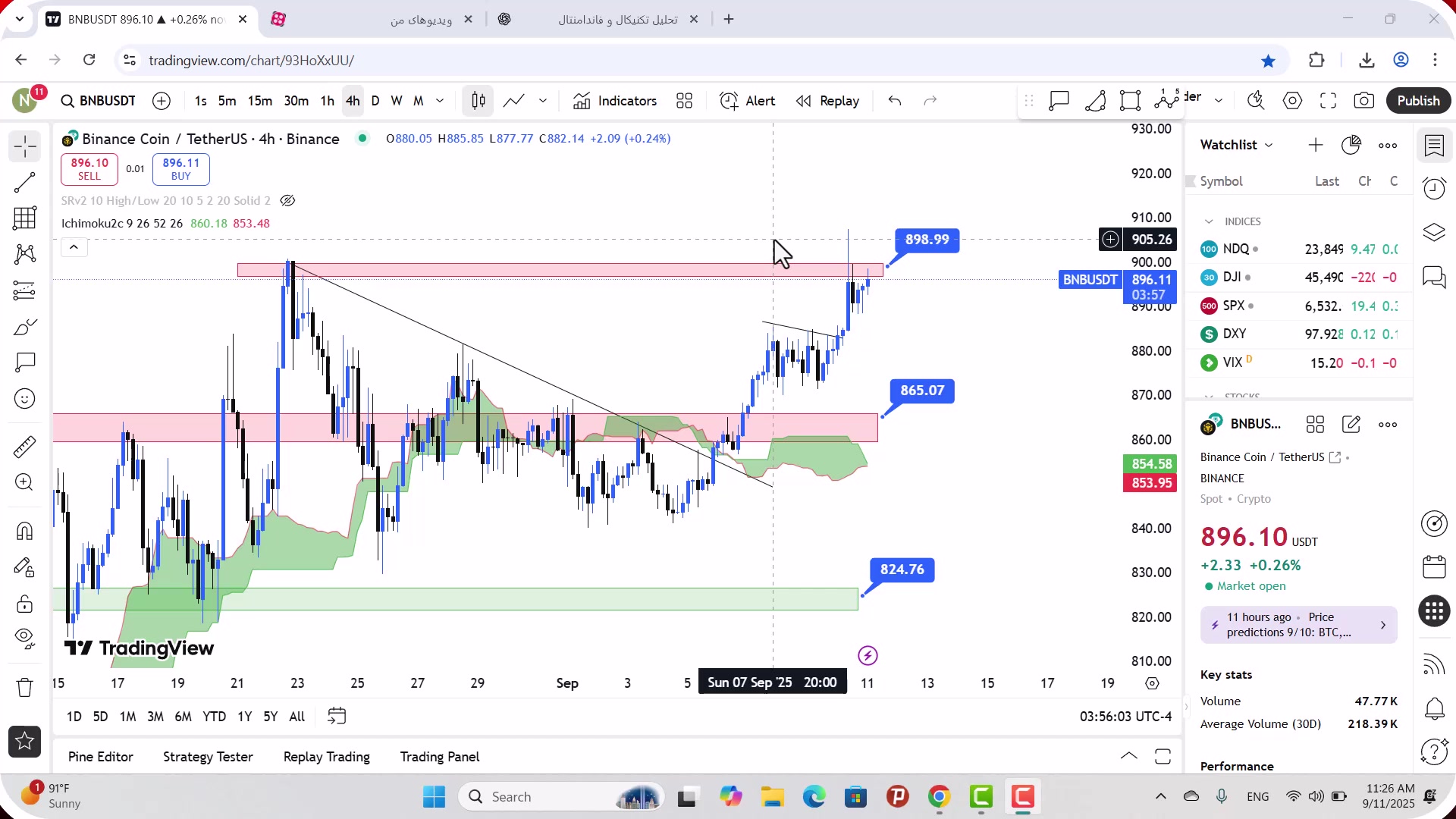Collapse the indicator legend arrow

click(74, 247)
